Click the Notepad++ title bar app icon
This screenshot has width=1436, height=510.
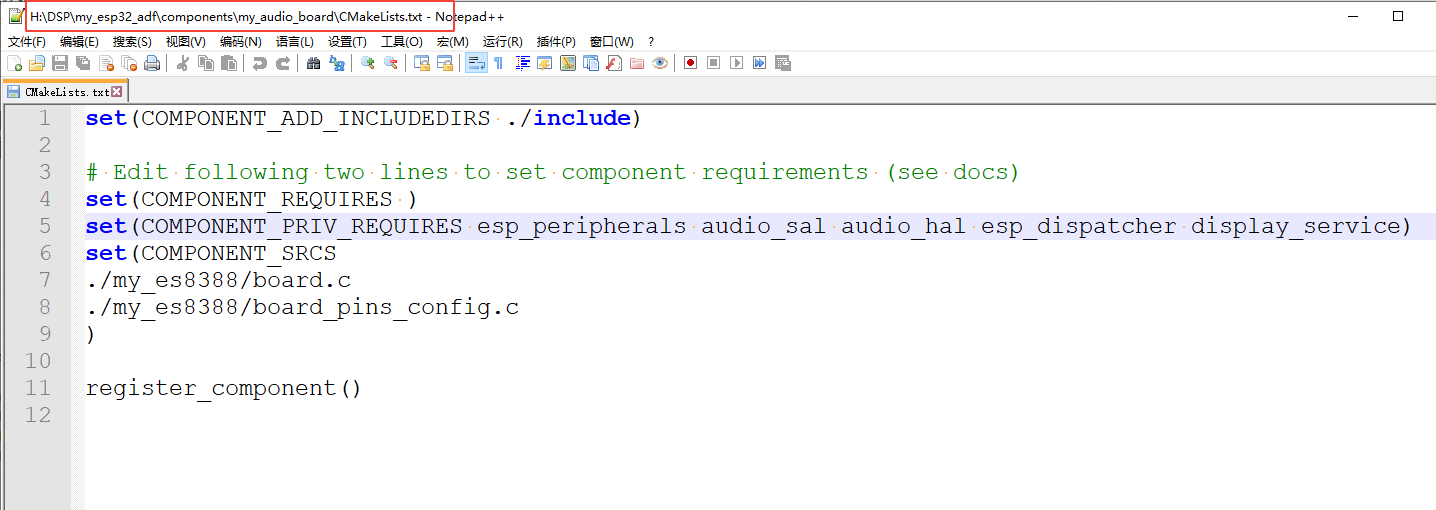[x=15, y=16]
